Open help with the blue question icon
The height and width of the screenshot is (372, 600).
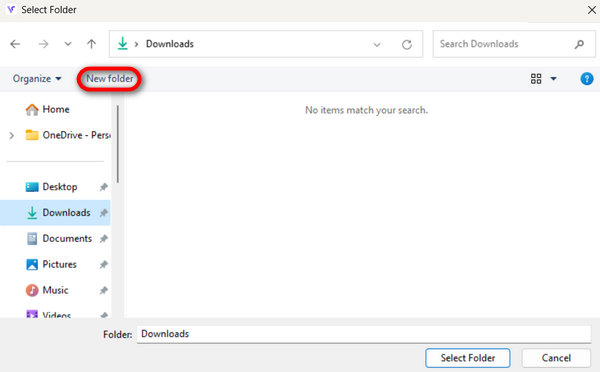click(587, 79)
